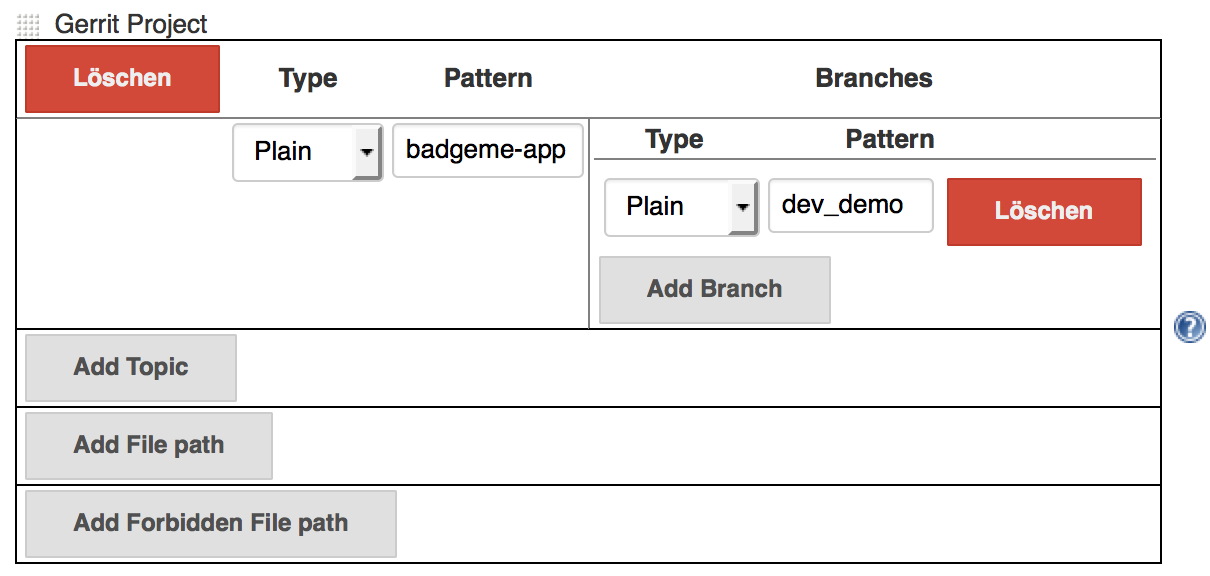Open the project Type dropdown showing Plain
This screenshot has width=1210, height=576.
(x=300, y=151)
